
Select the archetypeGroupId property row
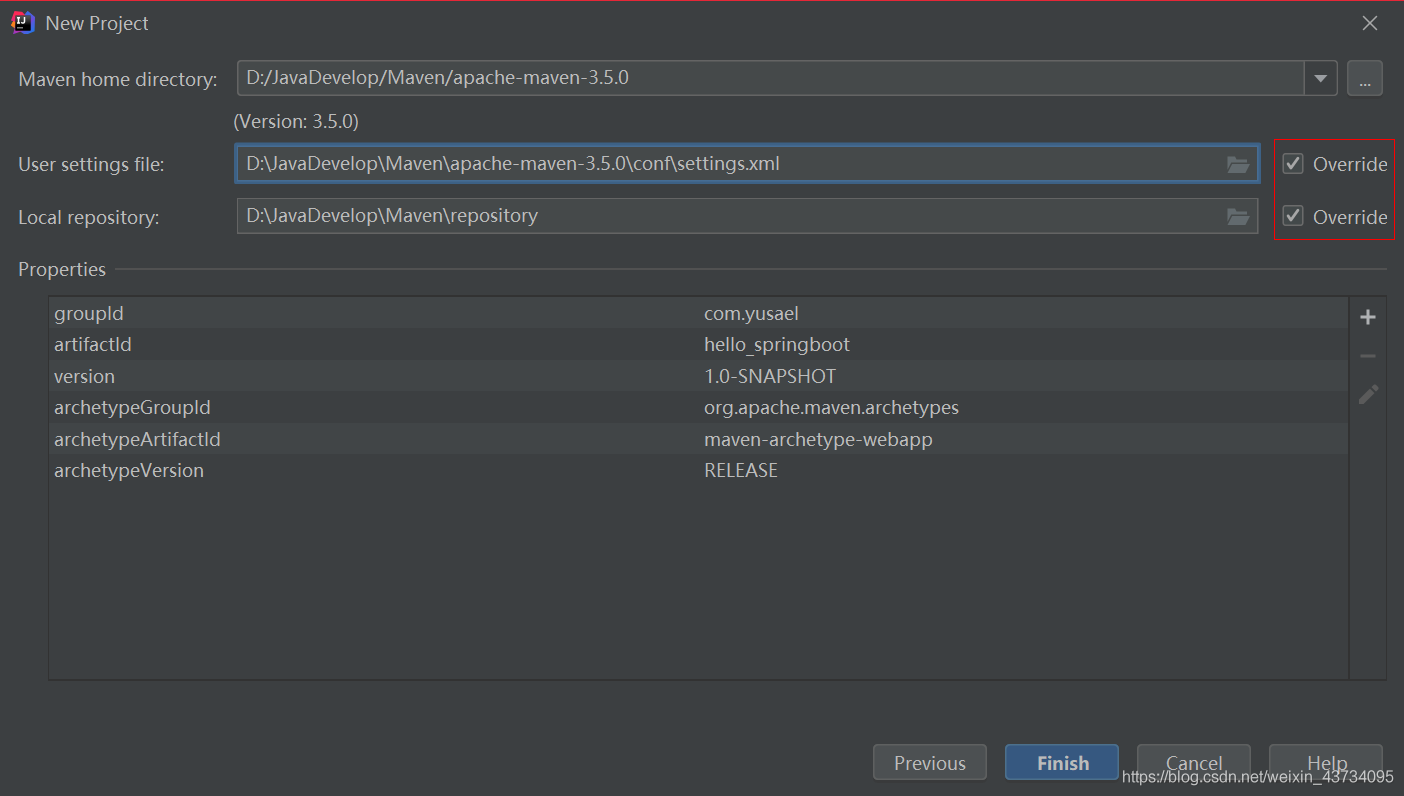698,408
